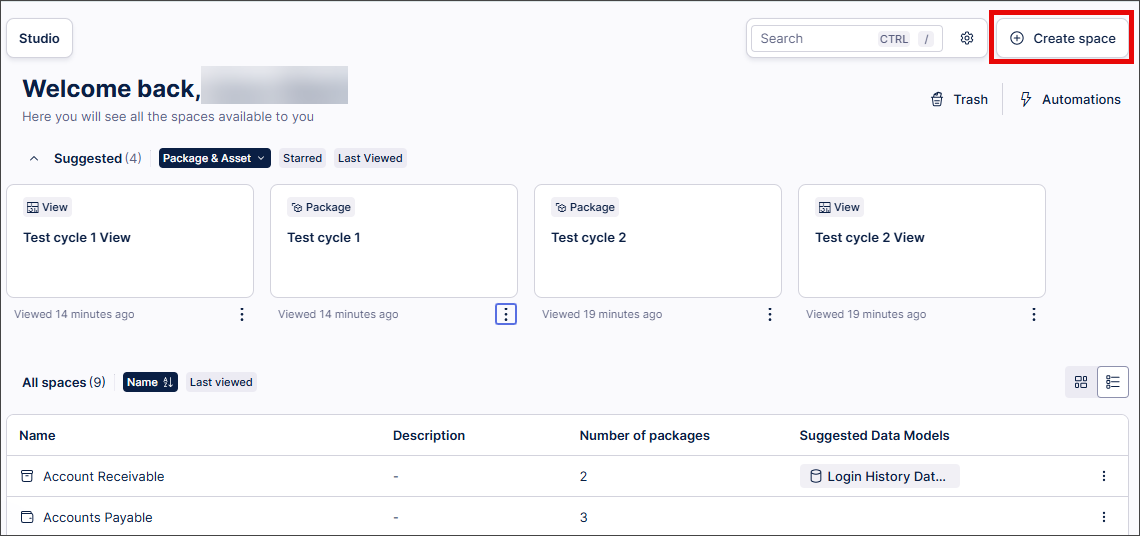Open the Test cycle 2 package card
The image size is (1140, 536).
click(658, 241)
